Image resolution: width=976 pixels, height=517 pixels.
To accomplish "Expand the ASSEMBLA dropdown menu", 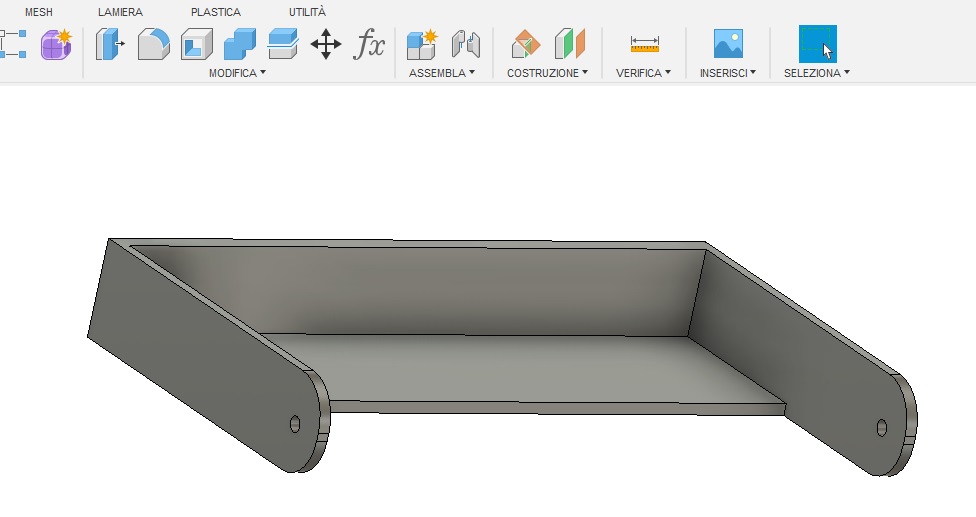I will pyautogui.click(x=442, y=73).
